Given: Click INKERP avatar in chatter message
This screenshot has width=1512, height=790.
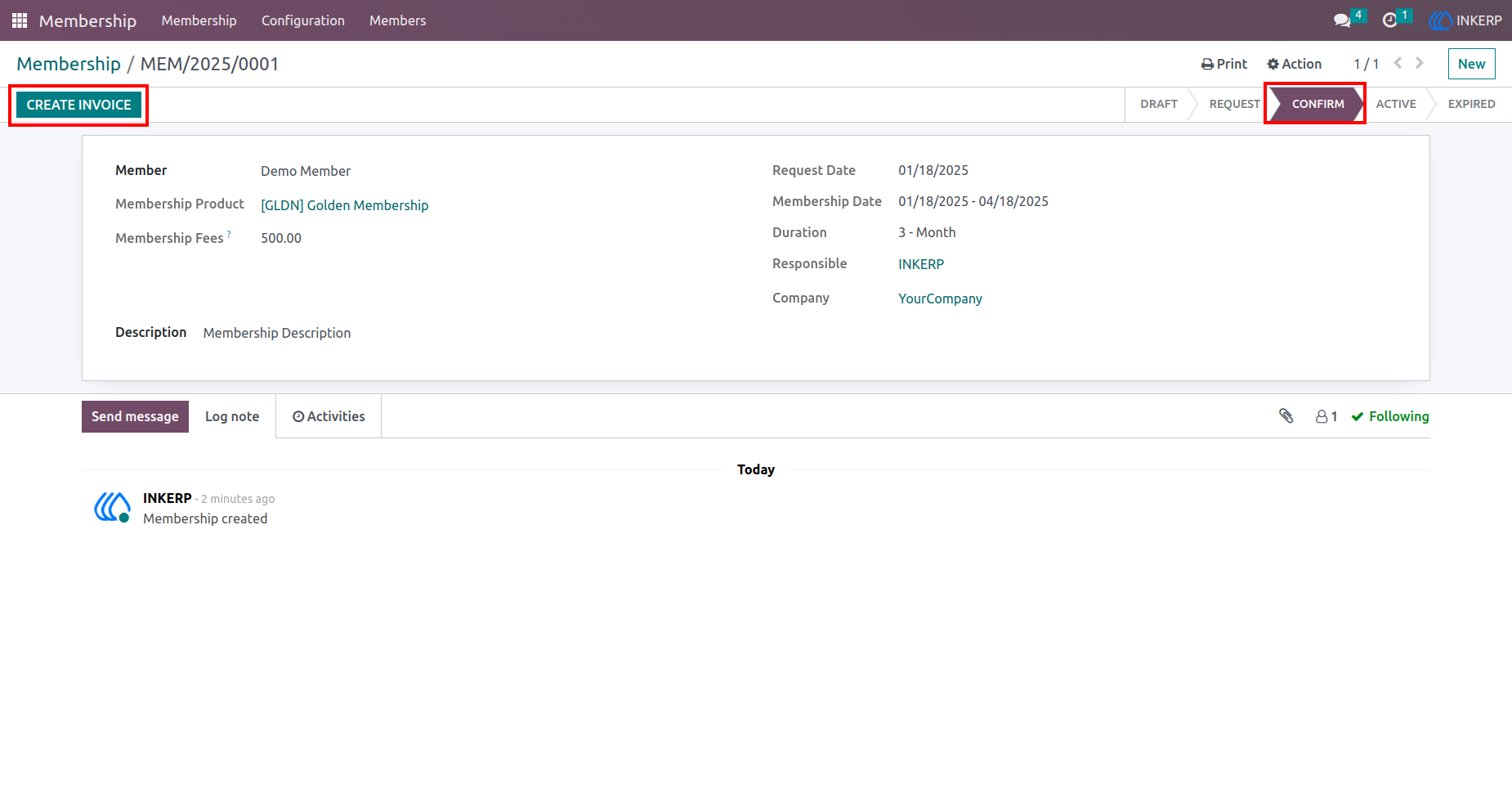Looking at the screenshot, I should pyautogui.click(x=112, y=507).
